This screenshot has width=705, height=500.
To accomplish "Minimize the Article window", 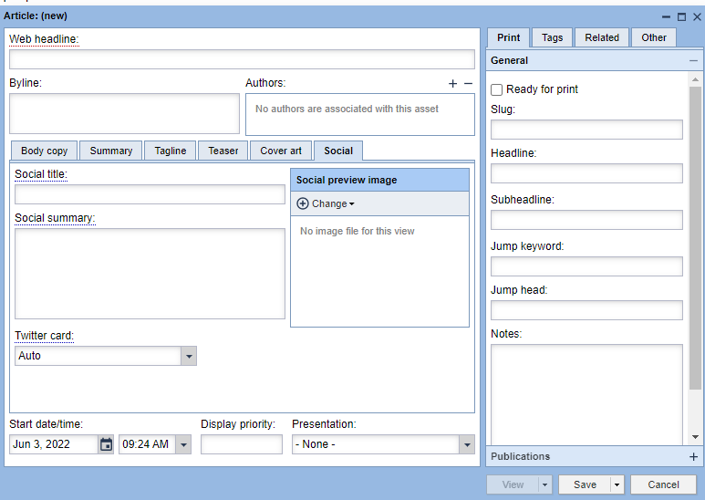I will 667,17.
